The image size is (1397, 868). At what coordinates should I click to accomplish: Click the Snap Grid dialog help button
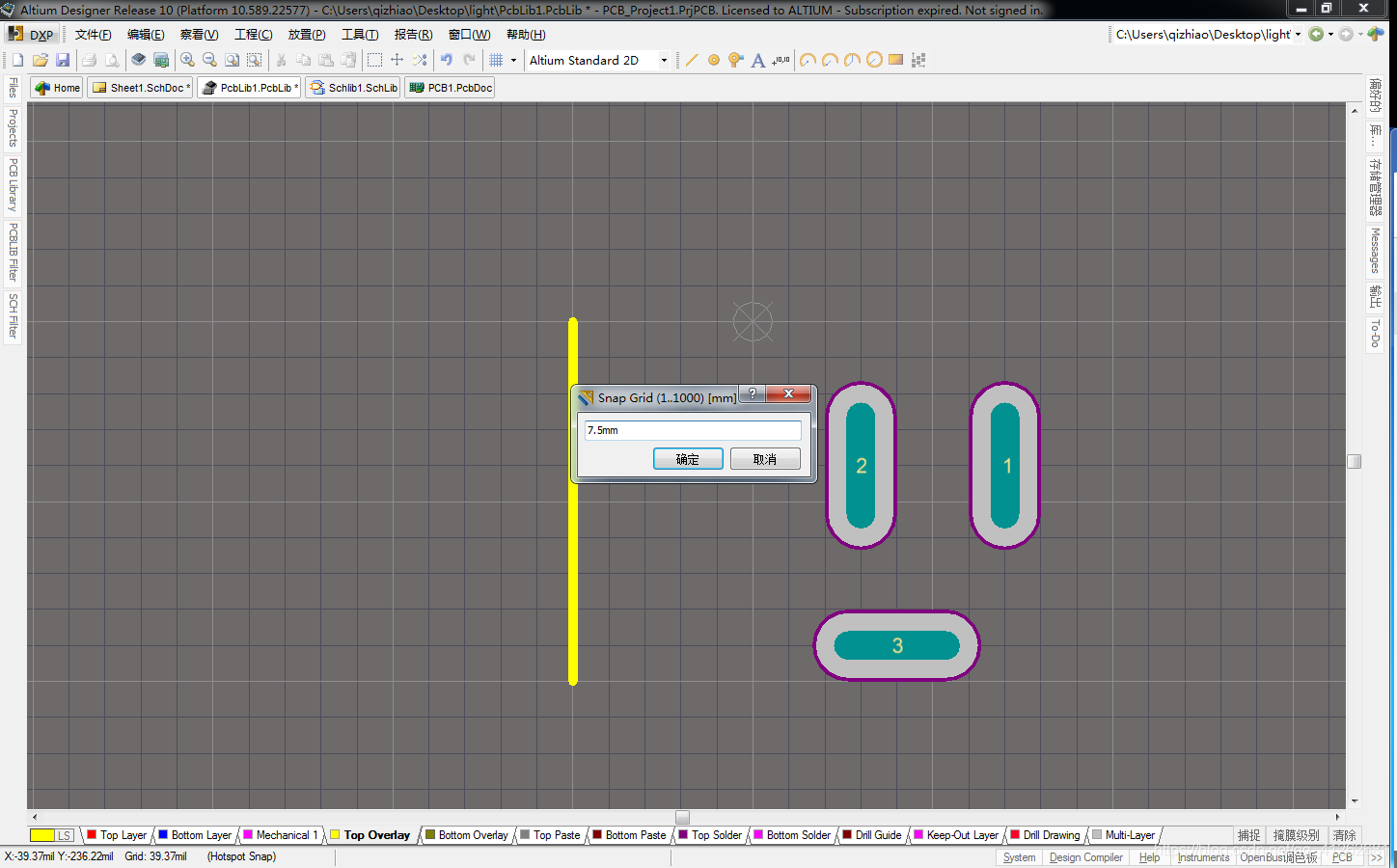point(753,393)
